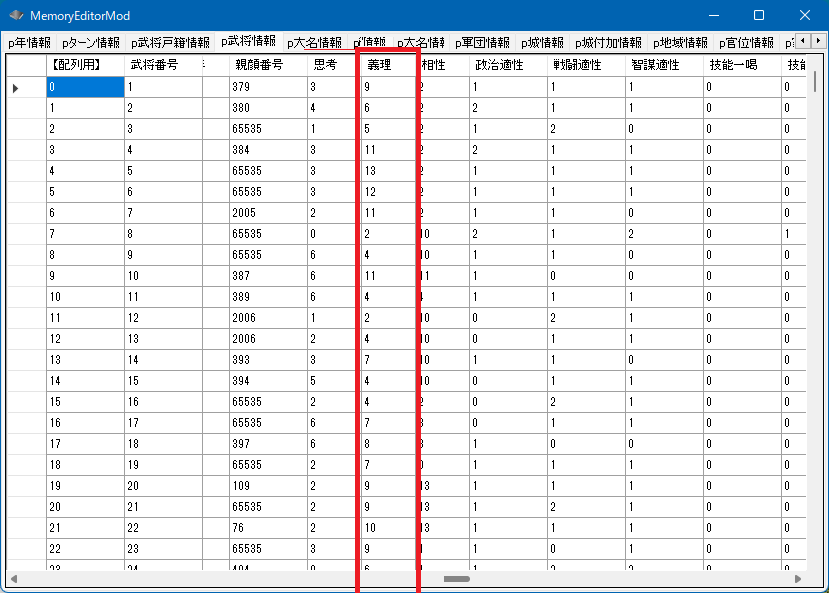Select the row header with current-row arrow

point(25,88)
